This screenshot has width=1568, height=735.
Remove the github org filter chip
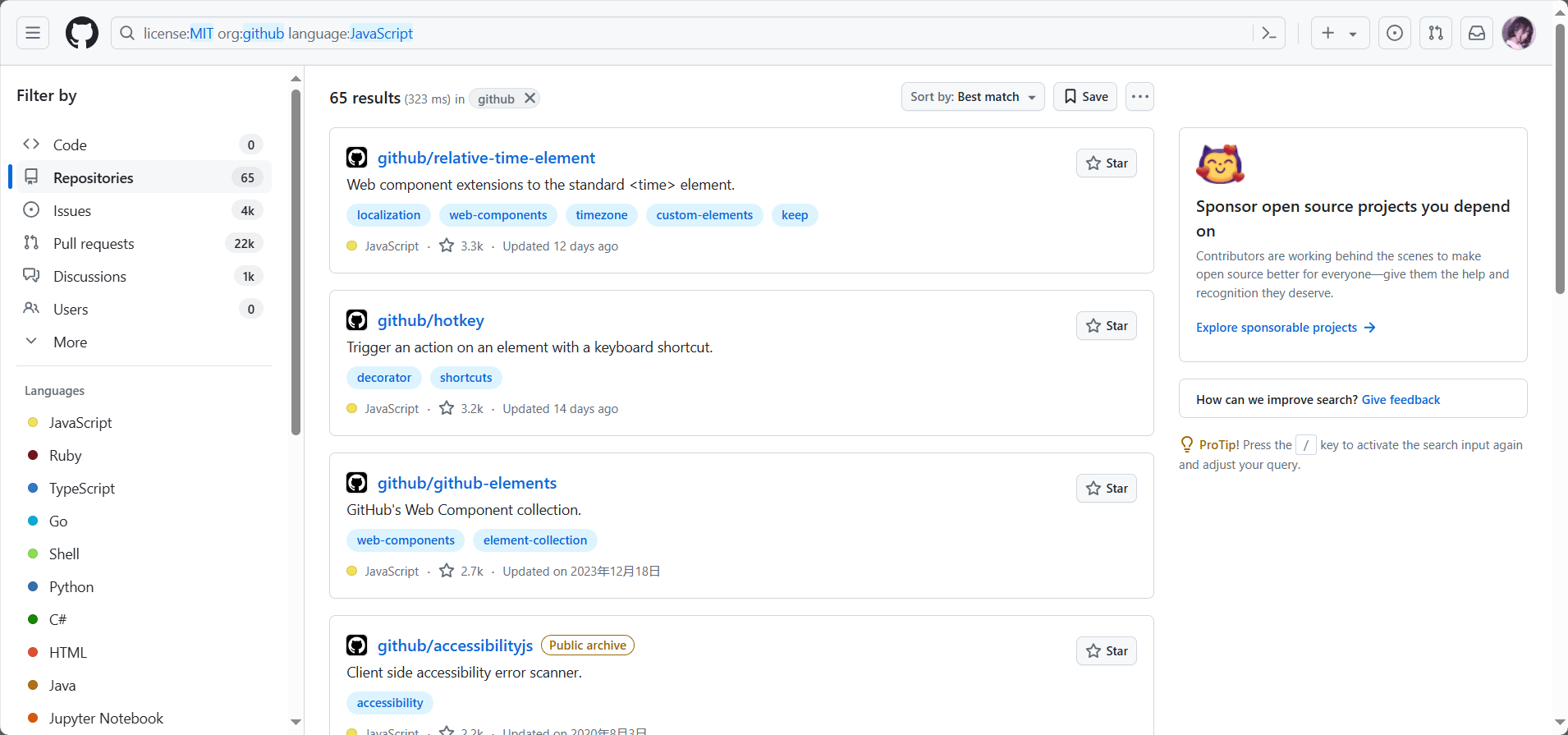[530, 98]
